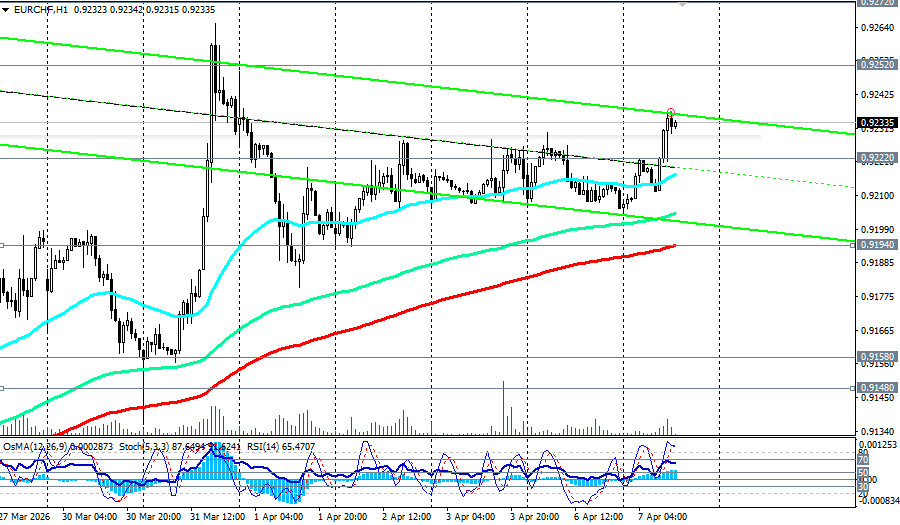Select the 0.91940 price level label
The width and height of the screenshot is (900, 525).
[x=876, y=244]
